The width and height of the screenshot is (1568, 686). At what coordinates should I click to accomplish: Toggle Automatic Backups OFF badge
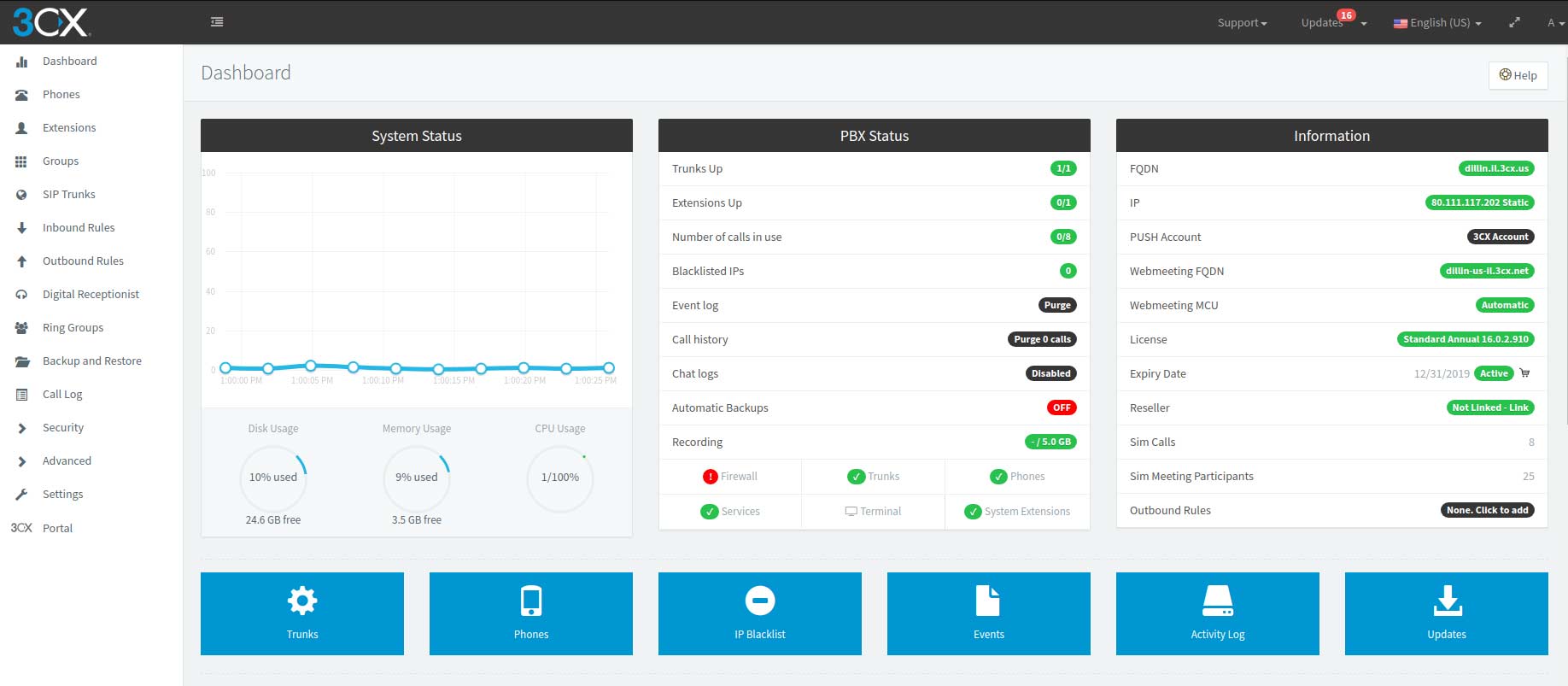pyautogui.click(x=1062, y=407)
